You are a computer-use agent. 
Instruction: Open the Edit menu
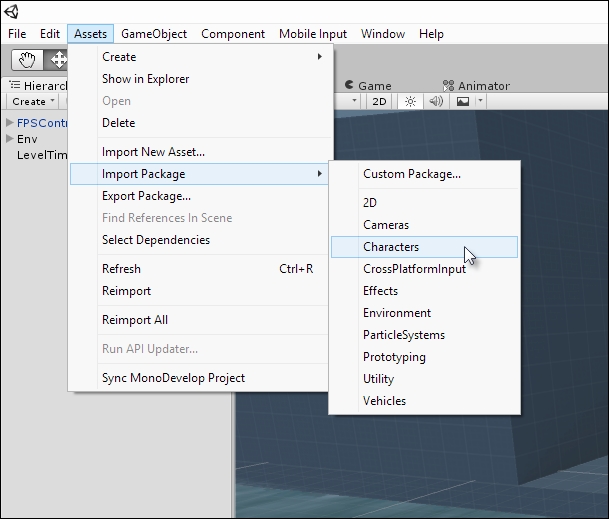pyautogui.click(x=50, y=34)
